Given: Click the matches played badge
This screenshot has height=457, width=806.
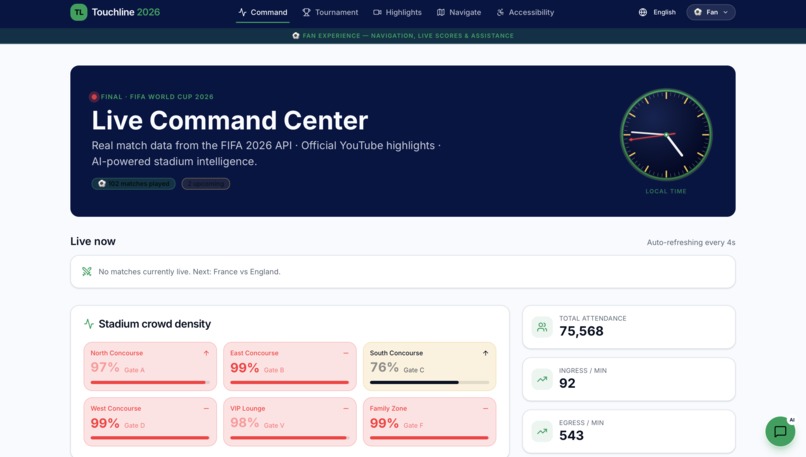Looking at the screenshot, I should click(x=134, y=184).
